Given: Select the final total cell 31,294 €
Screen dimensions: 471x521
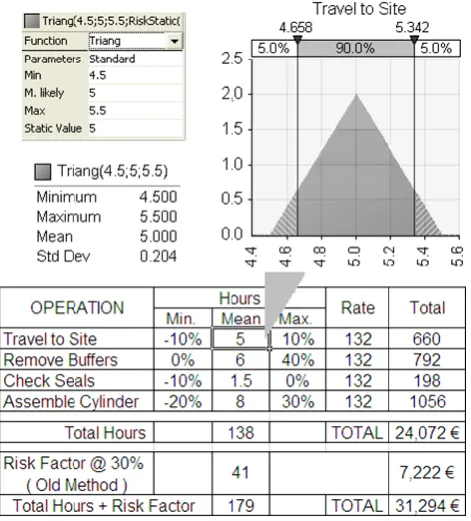Looking at the screenshot, I should click(x=427, y=505).
